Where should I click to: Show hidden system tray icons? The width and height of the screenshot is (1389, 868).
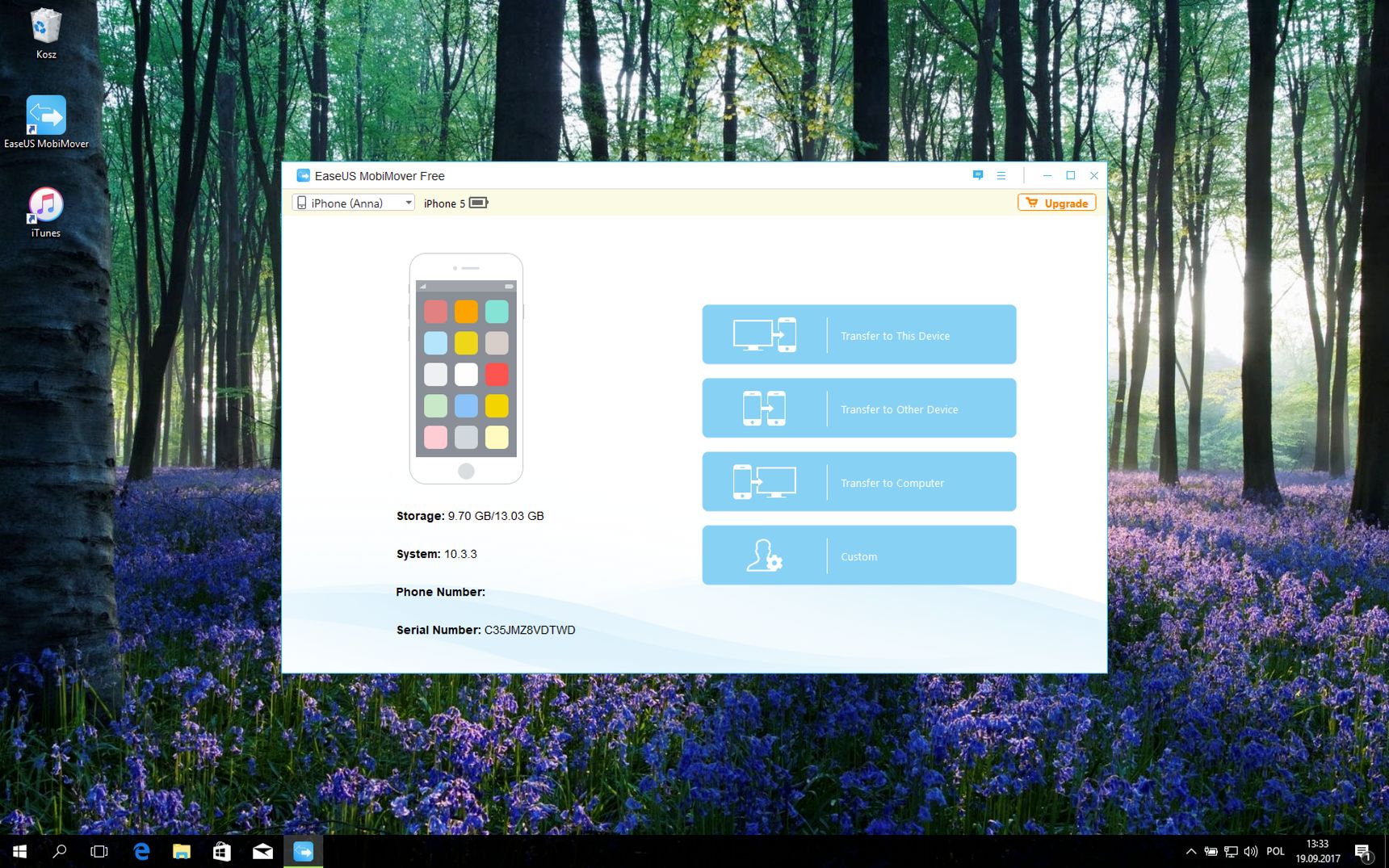[1190, 851]
